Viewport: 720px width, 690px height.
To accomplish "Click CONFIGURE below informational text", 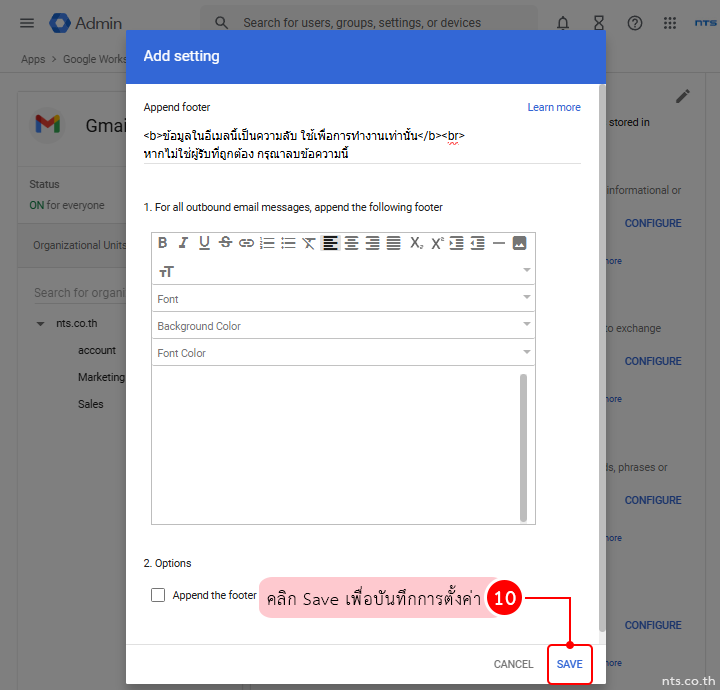I will point(653,223).
